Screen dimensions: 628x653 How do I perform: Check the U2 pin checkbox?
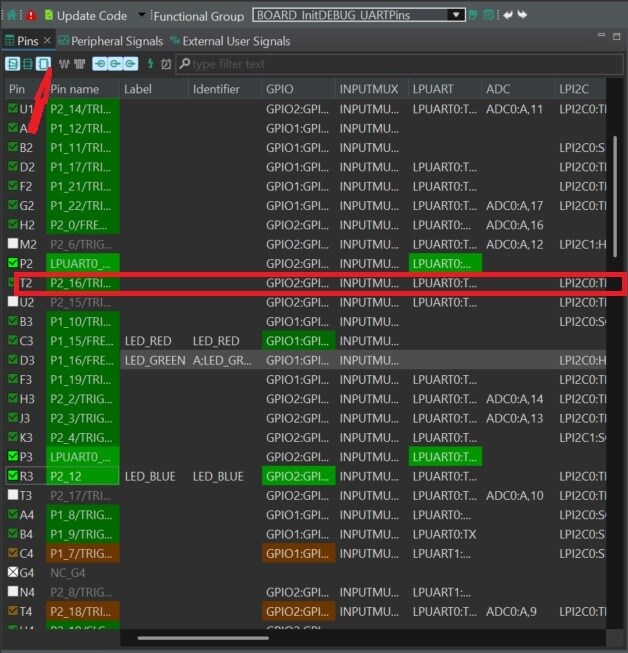coord(13,302)
